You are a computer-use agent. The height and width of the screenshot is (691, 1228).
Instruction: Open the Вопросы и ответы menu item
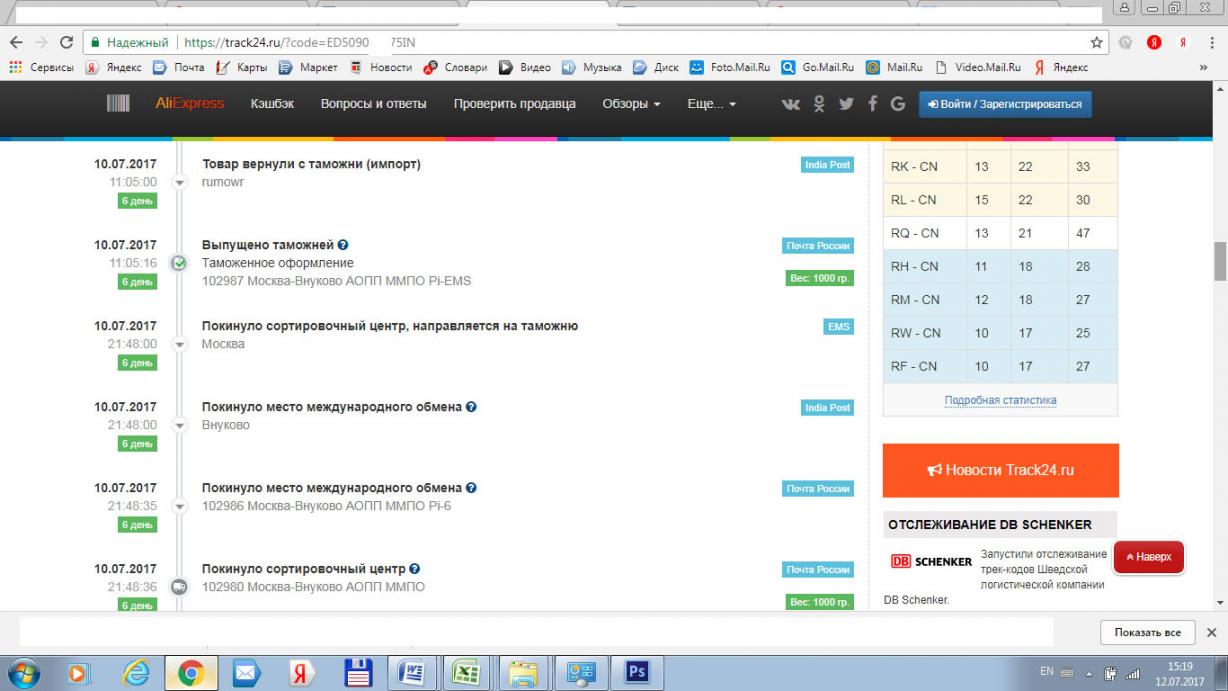[x=373, y=104]
